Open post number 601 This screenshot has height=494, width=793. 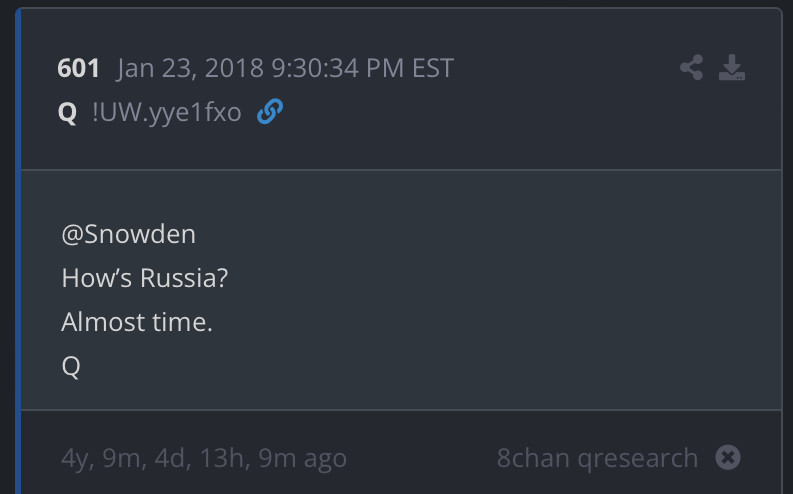[79, 68]
